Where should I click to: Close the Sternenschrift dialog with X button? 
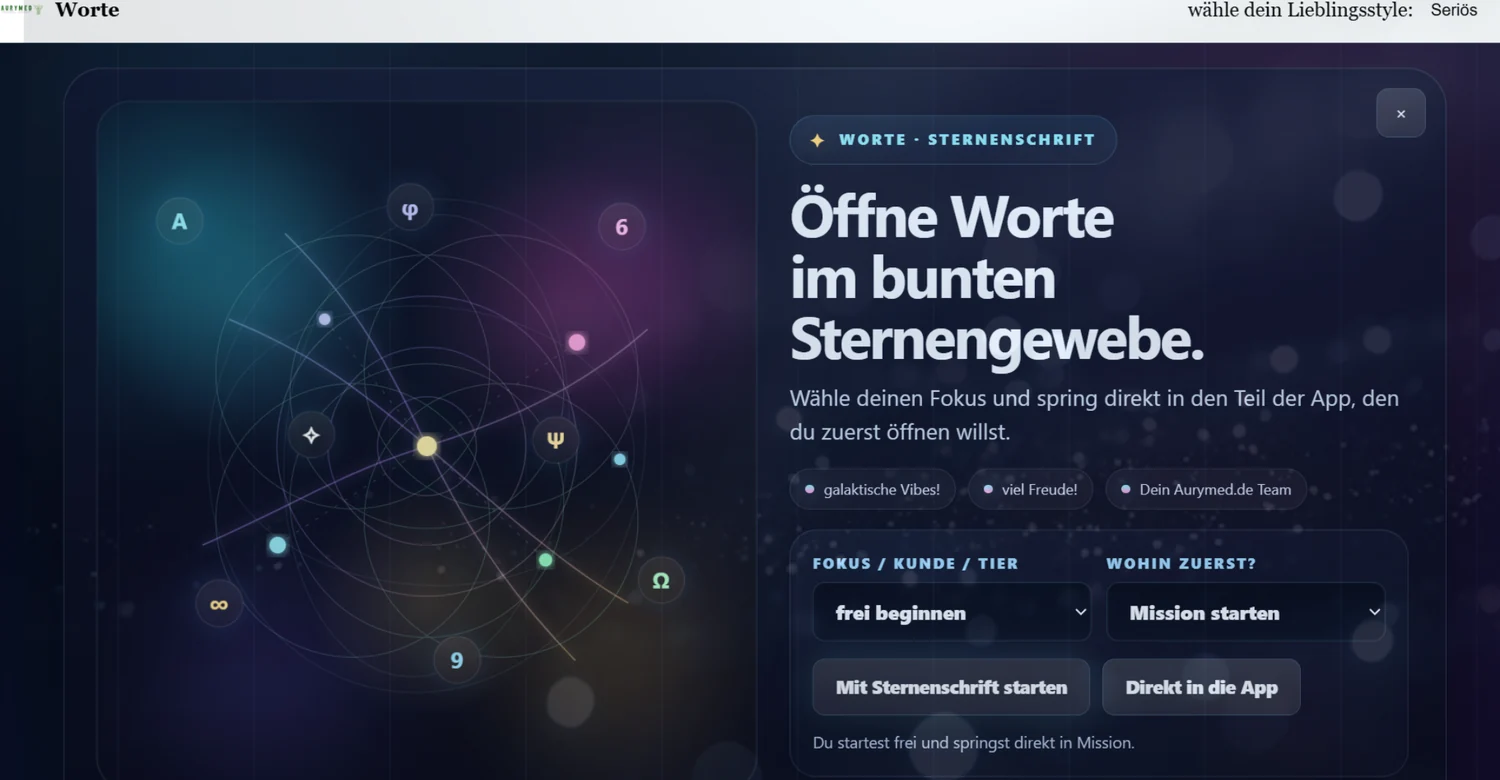pyautogui.click(x=1400, y=113)
